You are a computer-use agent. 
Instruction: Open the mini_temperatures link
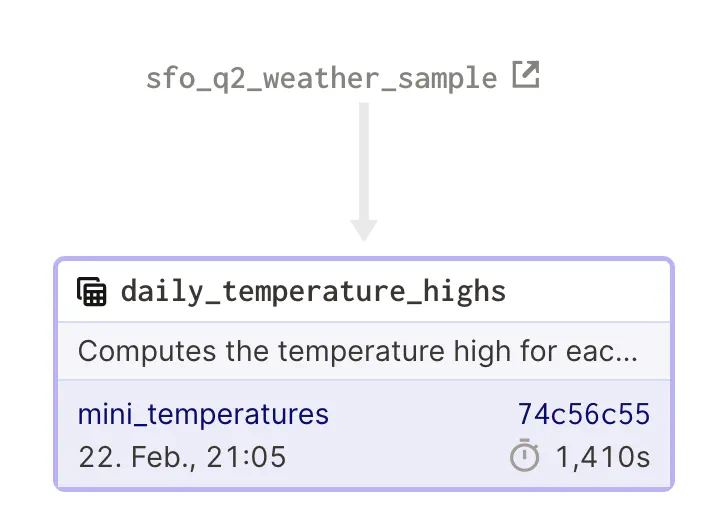point(203,414)
